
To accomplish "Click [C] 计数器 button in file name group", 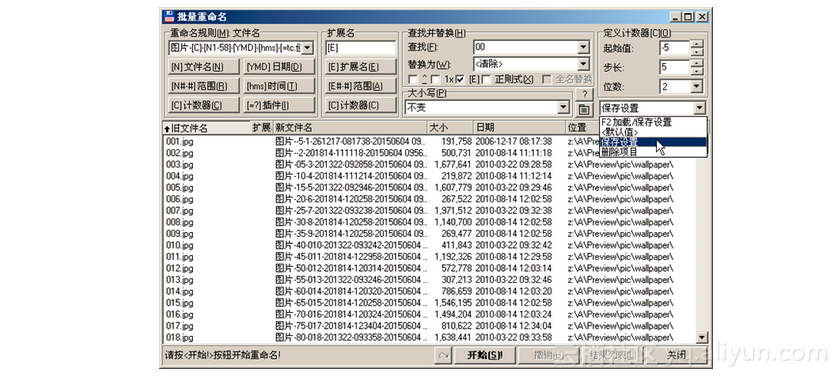I will (203, 105).
